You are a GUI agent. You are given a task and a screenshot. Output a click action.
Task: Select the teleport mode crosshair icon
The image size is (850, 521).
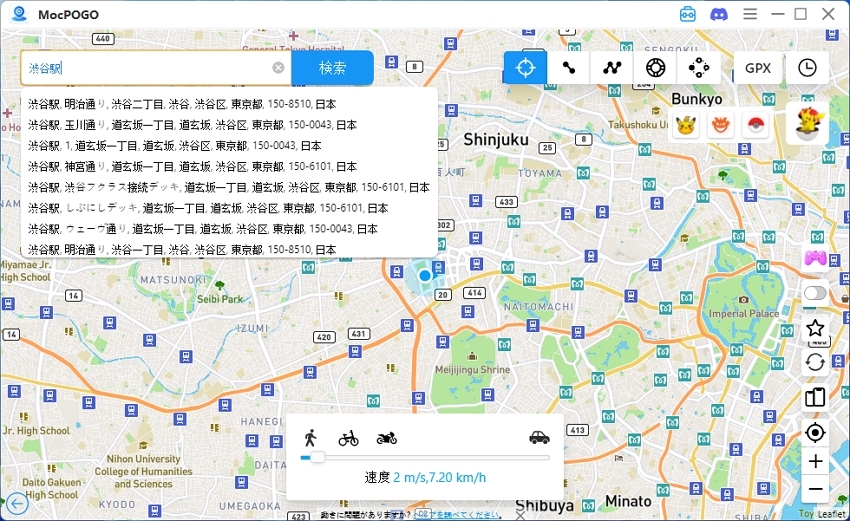(x=525, y=68)
